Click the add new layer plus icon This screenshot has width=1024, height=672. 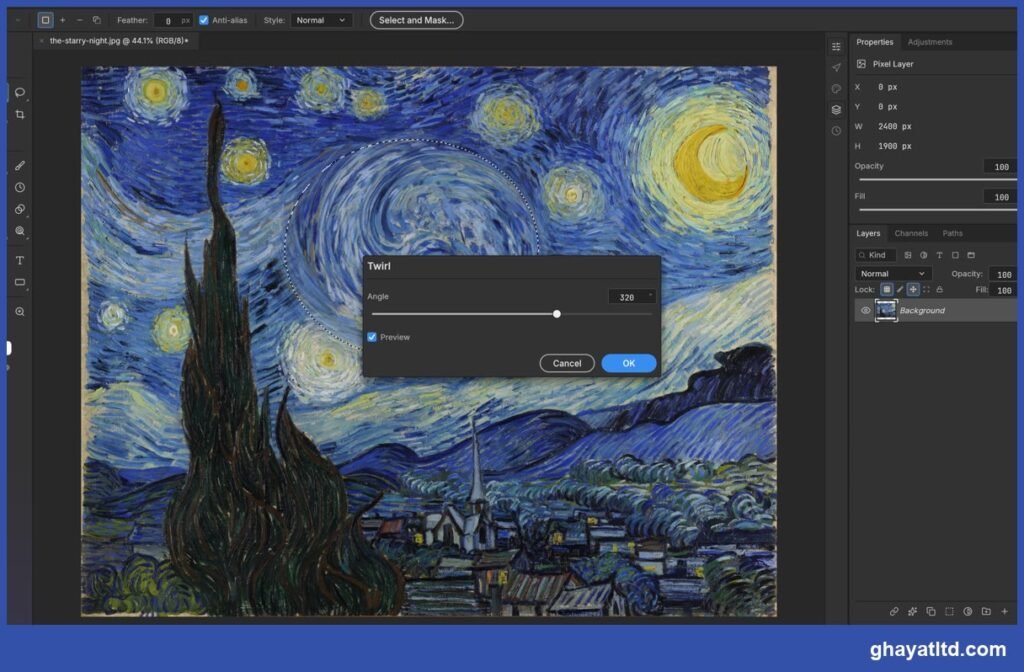[x=1004, y=611]
